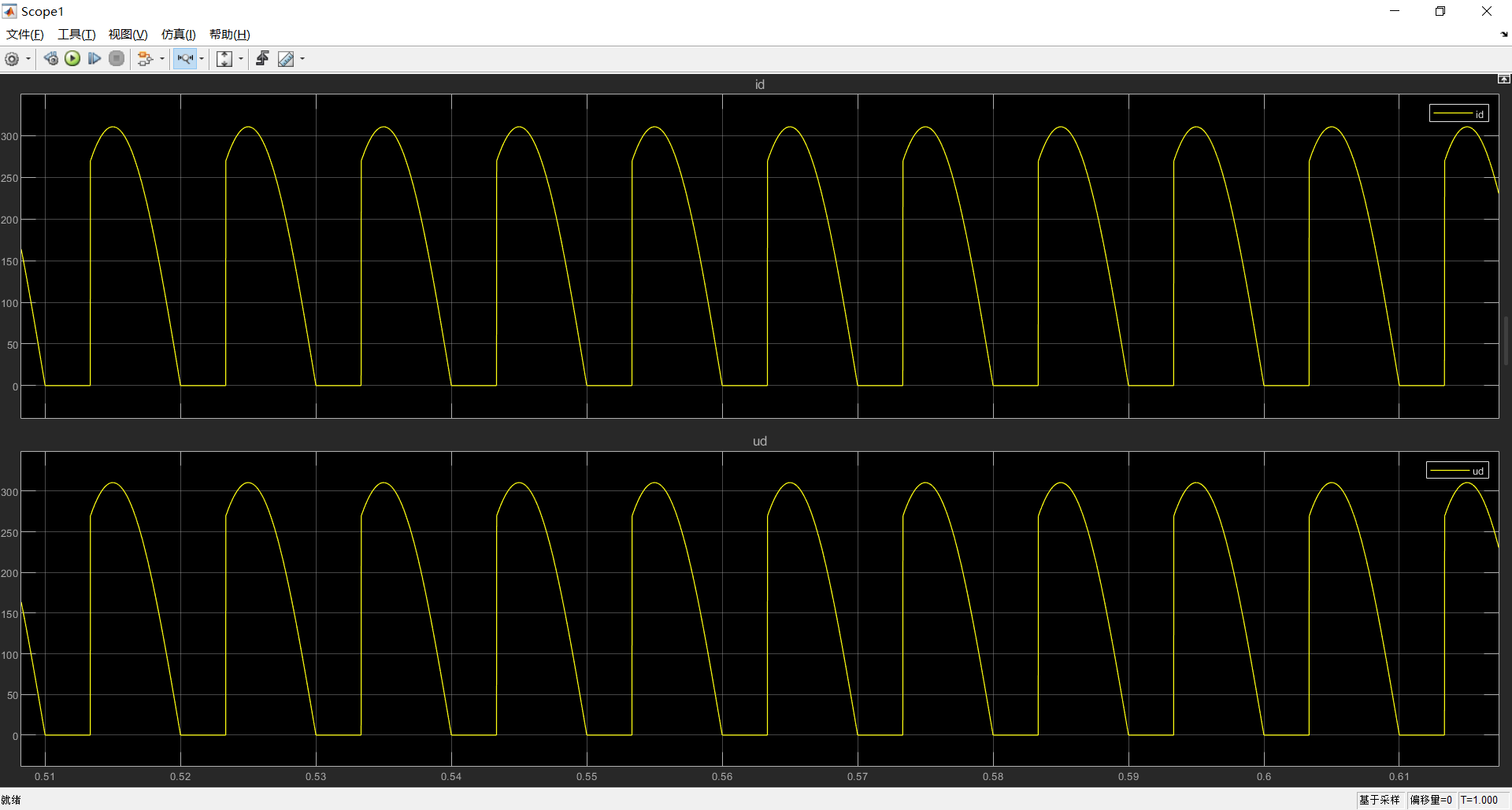
Task: Click the maximize axes icon above the id plot
Action: pyautogui.click(x=1504, y=79)
